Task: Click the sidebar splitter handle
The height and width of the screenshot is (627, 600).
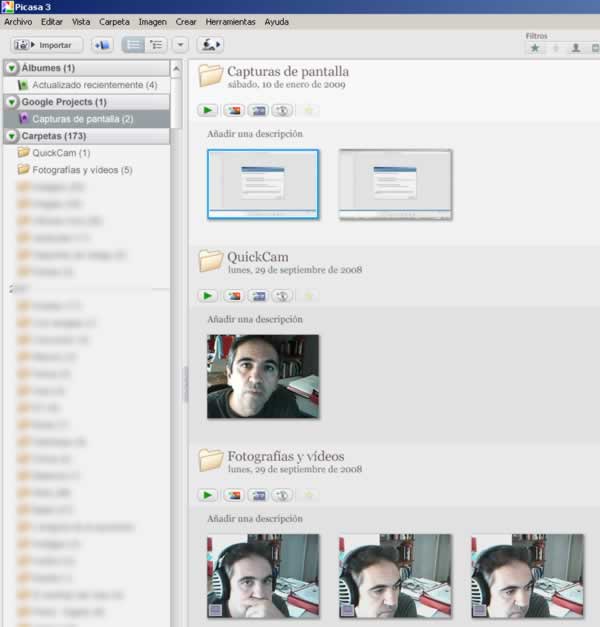Action: (x=186, y=384)
